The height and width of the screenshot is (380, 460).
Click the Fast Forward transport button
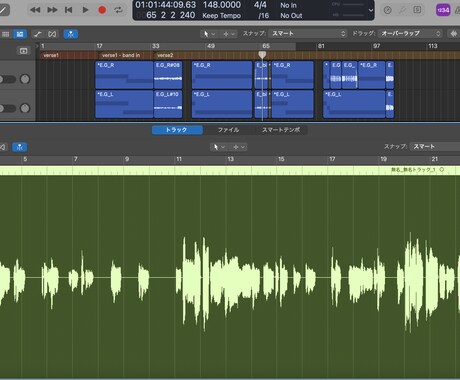point(52,10)
